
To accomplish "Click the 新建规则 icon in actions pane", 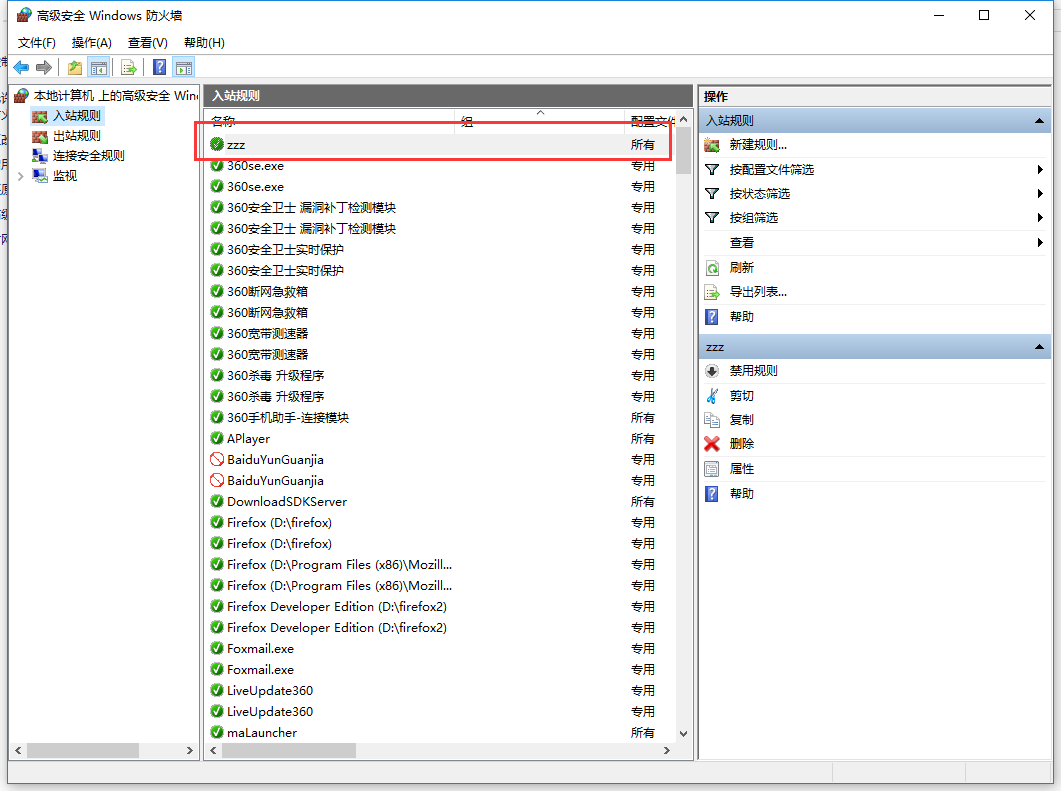I will (x=712, y=145).
